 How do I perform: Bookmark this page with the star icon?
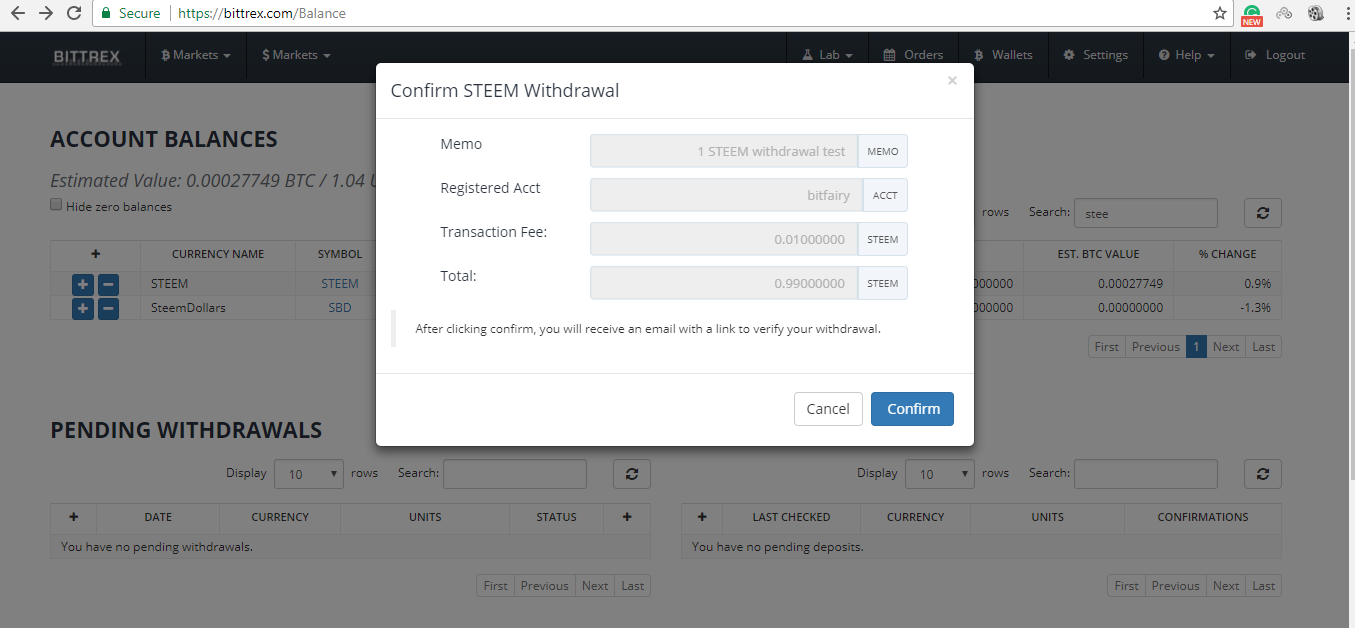pos(1219,14)
